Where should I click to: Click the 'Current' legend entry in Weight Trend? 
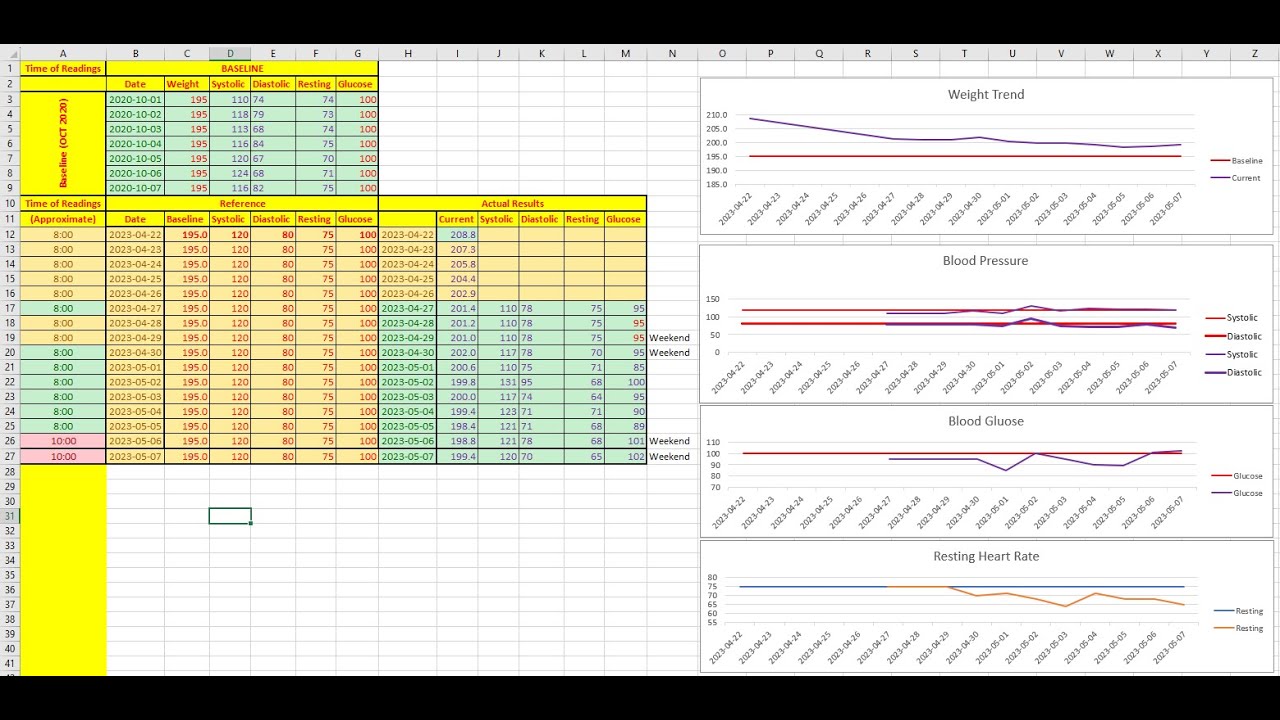(1237, 178)
